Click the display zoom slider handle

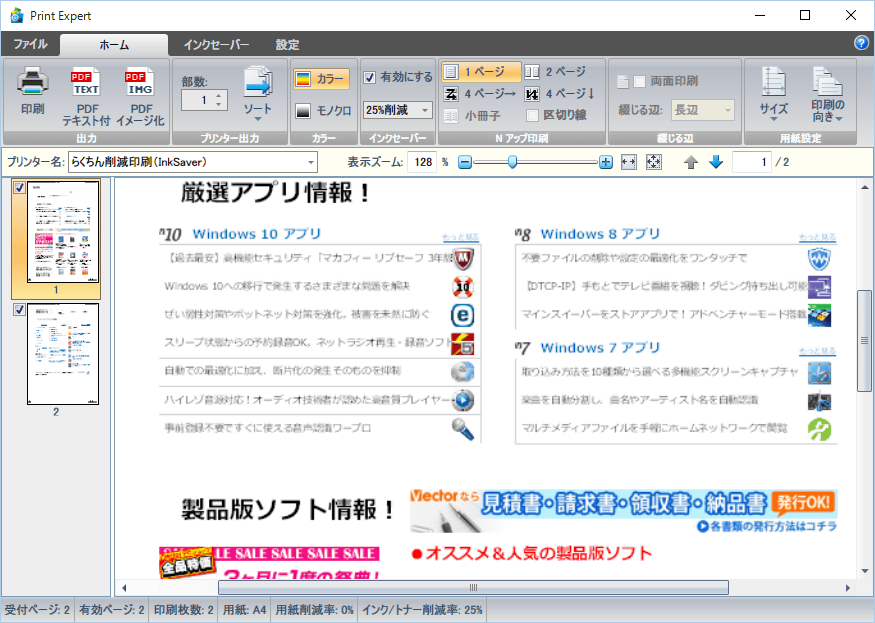pos(512,162)
